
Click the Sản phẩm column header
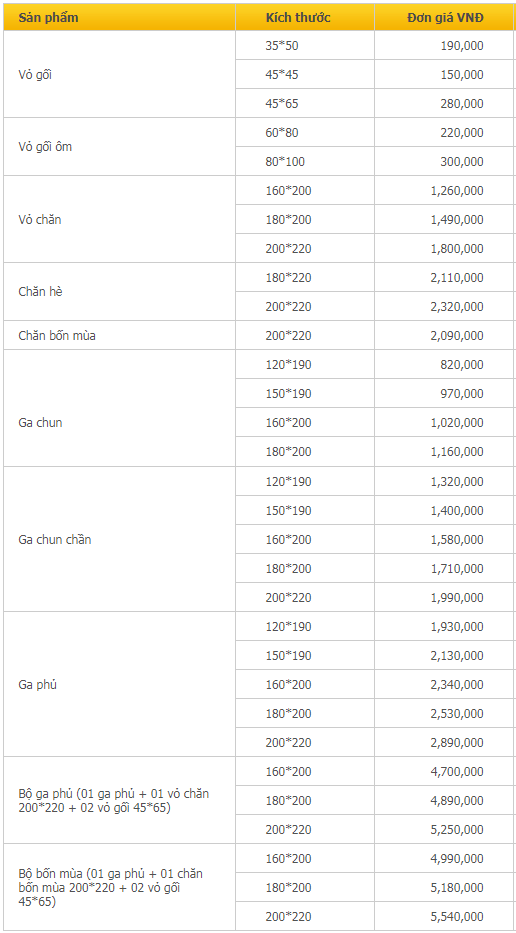click(119, 17)
